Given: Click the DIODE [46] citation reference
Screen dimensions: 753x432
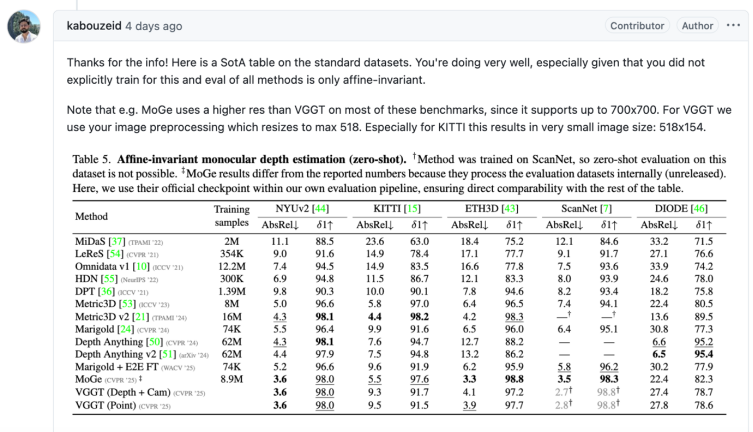Looking at the screenshot, I should (699, 209).
